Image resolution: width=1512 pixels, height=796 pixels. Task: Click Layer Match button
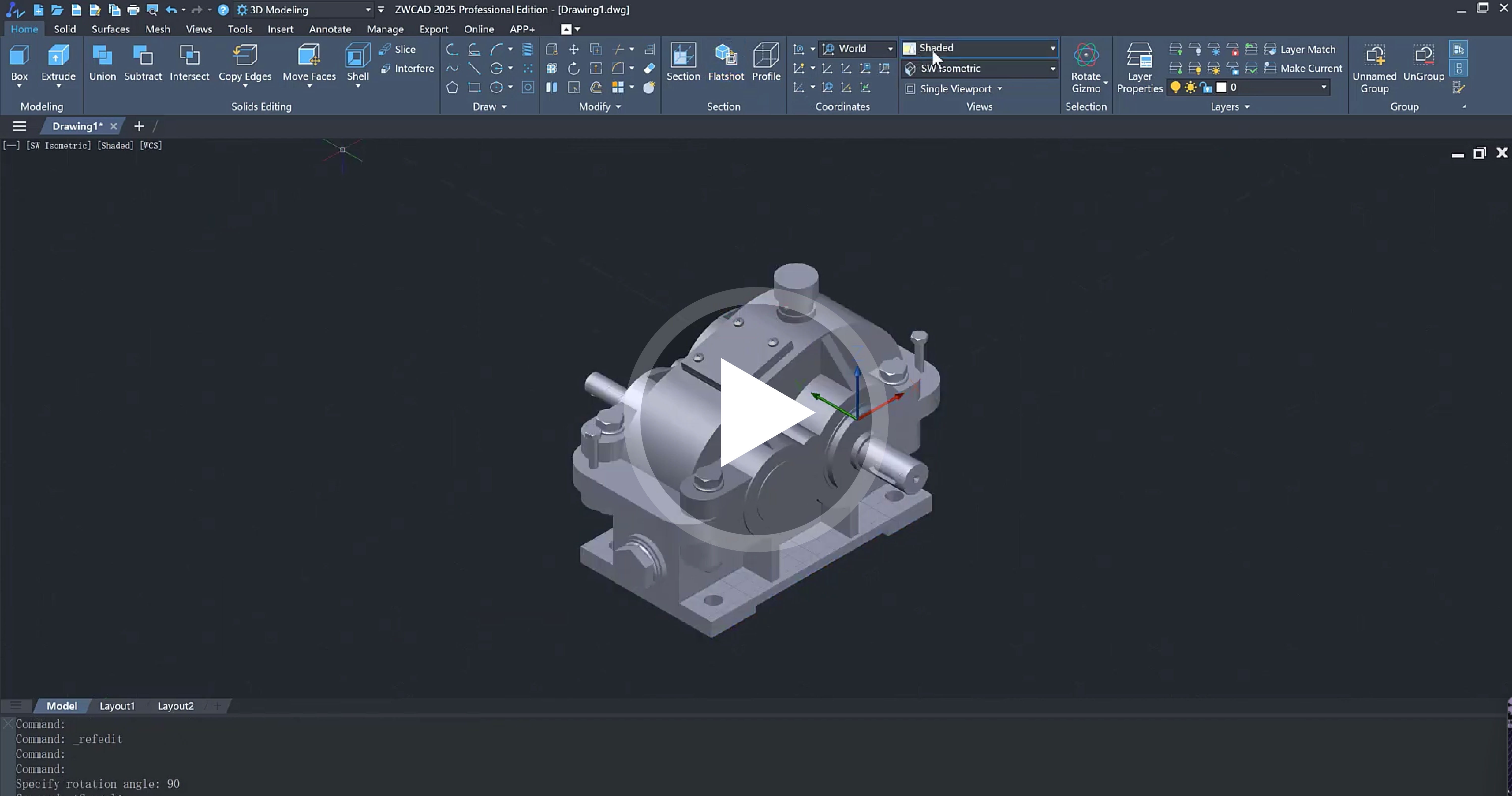coord(1299,49)
